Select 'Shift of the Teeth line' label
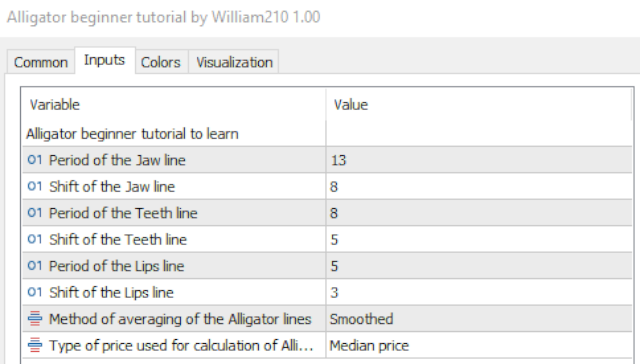The image size is (640, 364). [118, 240]
